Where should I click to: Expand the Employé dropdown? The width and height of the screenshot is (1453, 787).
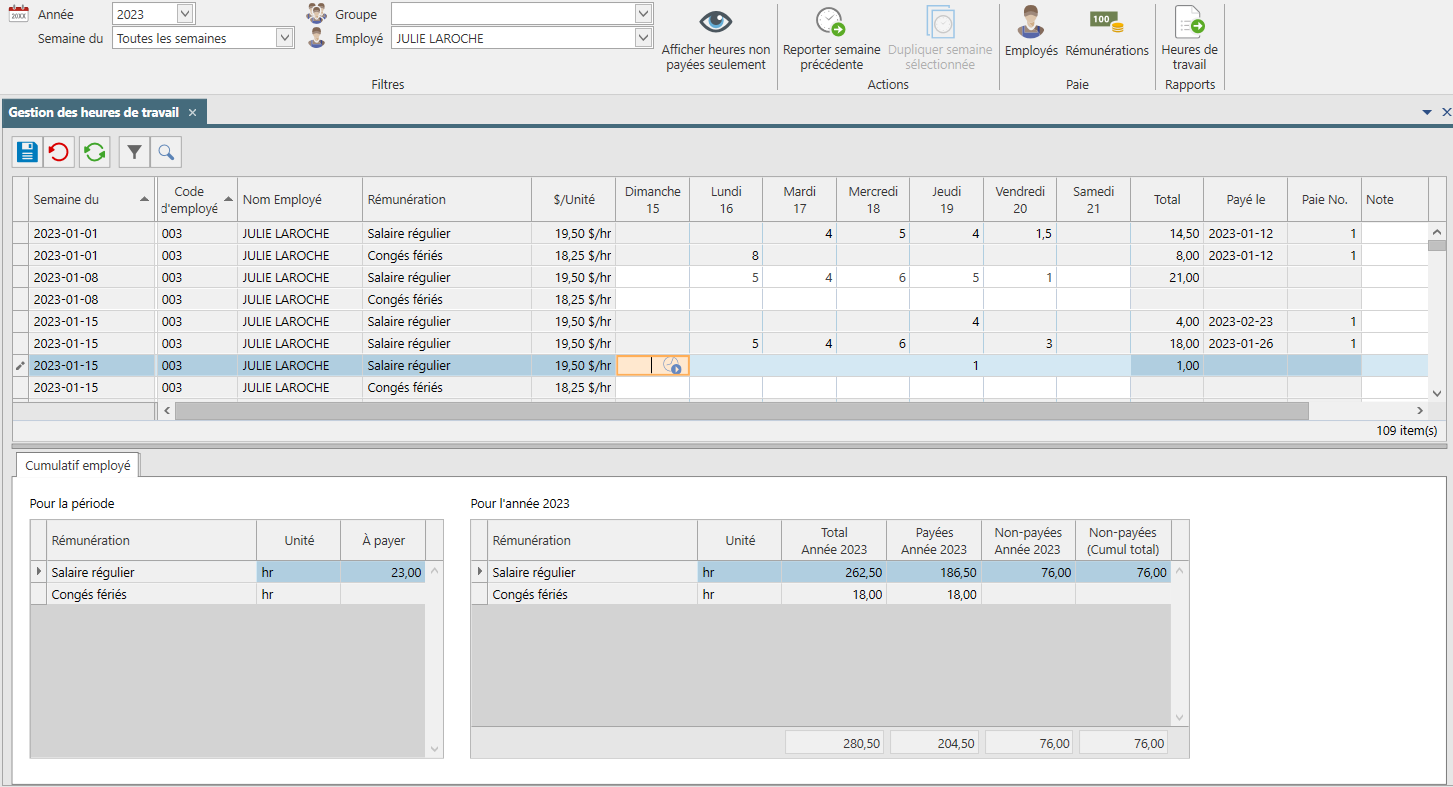[x=643, y=38]
